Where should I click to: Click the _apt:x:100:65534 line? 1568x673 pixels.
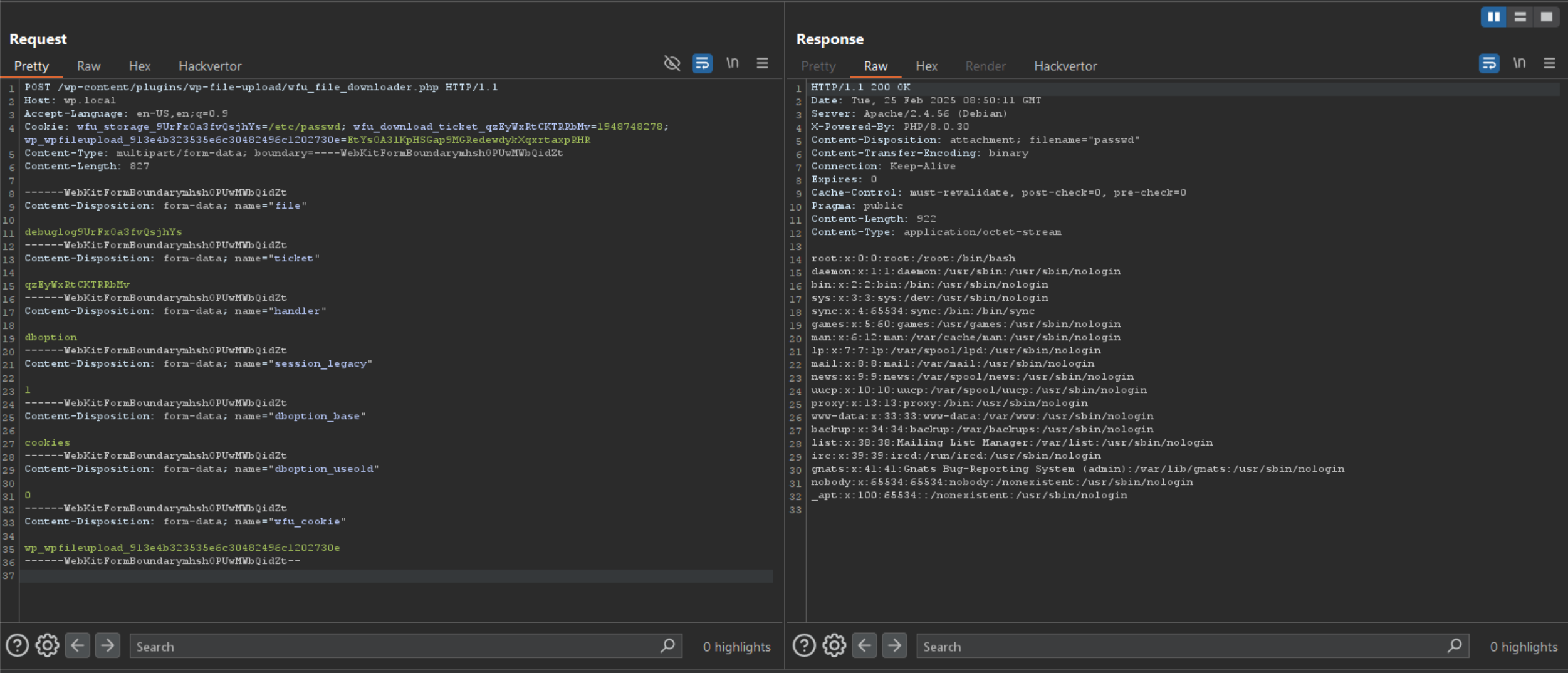968,495
